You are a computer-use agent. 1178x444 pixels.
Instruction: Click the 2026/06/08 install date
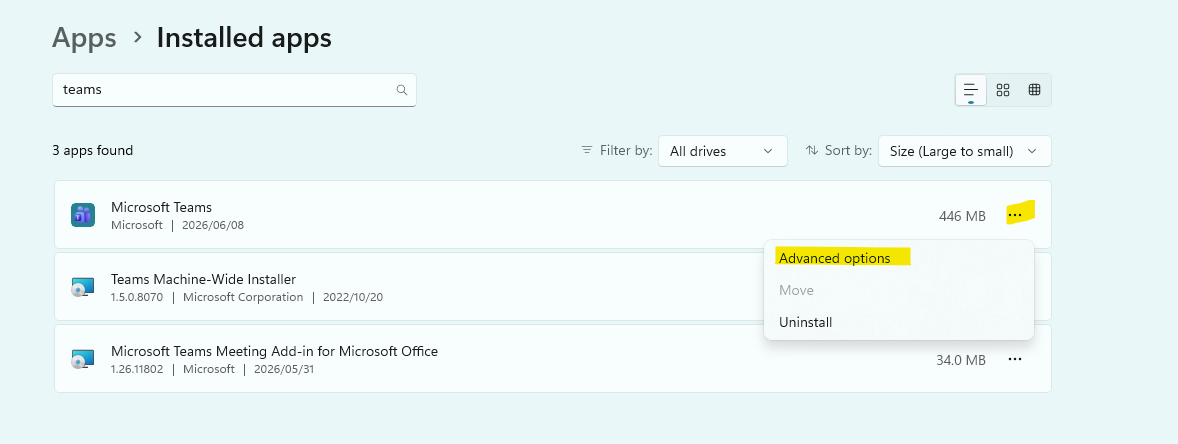[213, 225]
